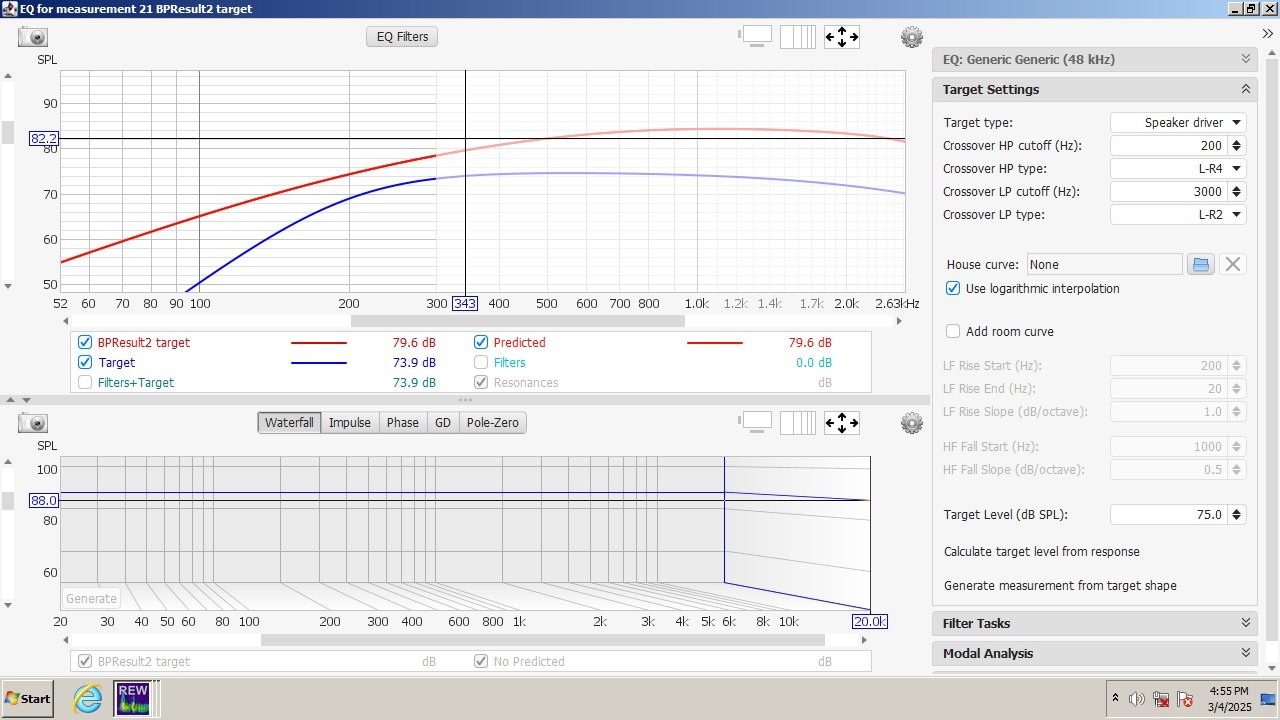Switch to the Phase tab
The width and height of the screenshot is (1280, 720).
pos(403,423)
